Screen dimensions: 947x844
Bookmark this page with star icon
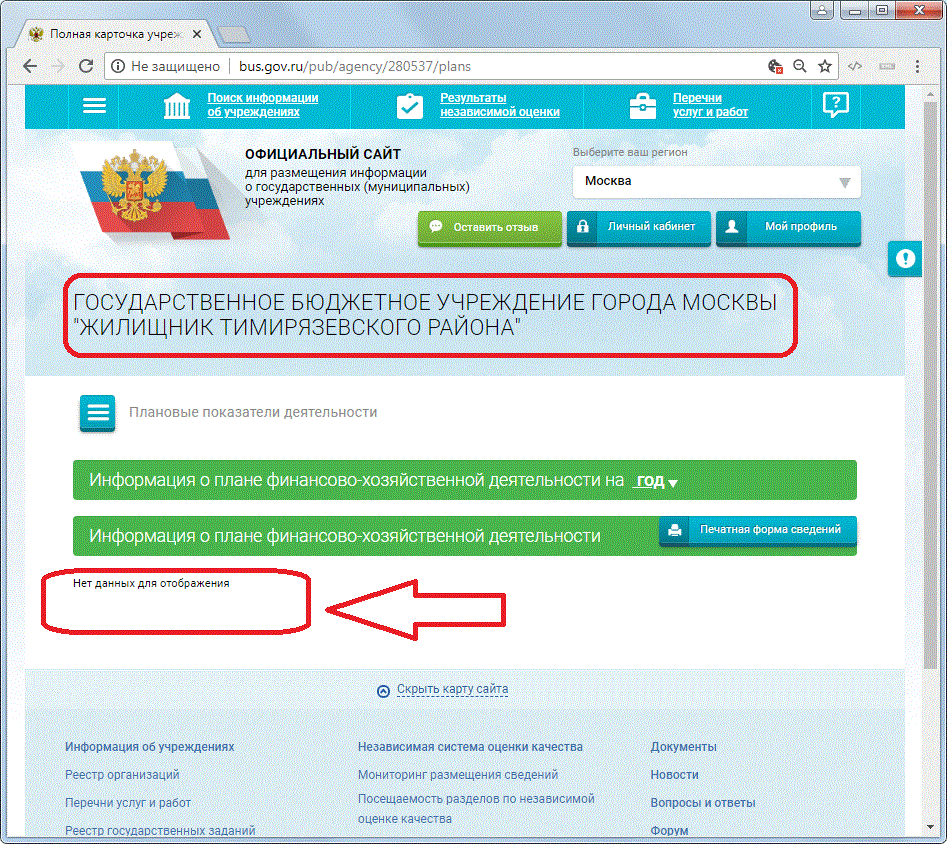tap(824, 66)
